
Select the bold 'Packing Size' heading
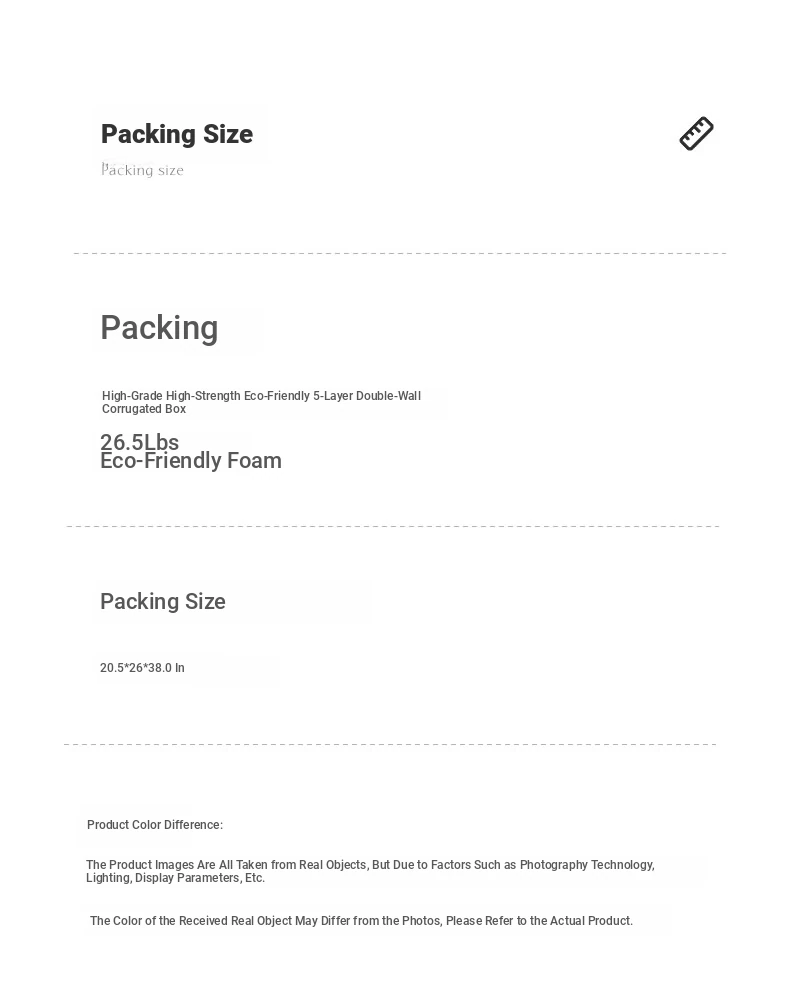177,134
